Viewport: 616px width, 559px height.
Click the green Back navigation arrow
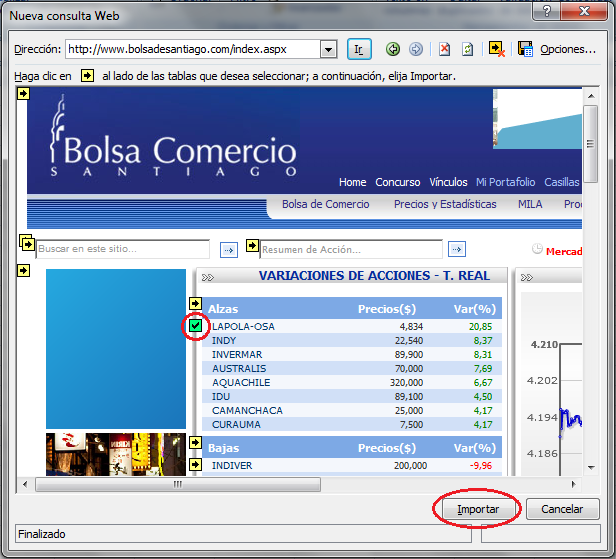393,49
